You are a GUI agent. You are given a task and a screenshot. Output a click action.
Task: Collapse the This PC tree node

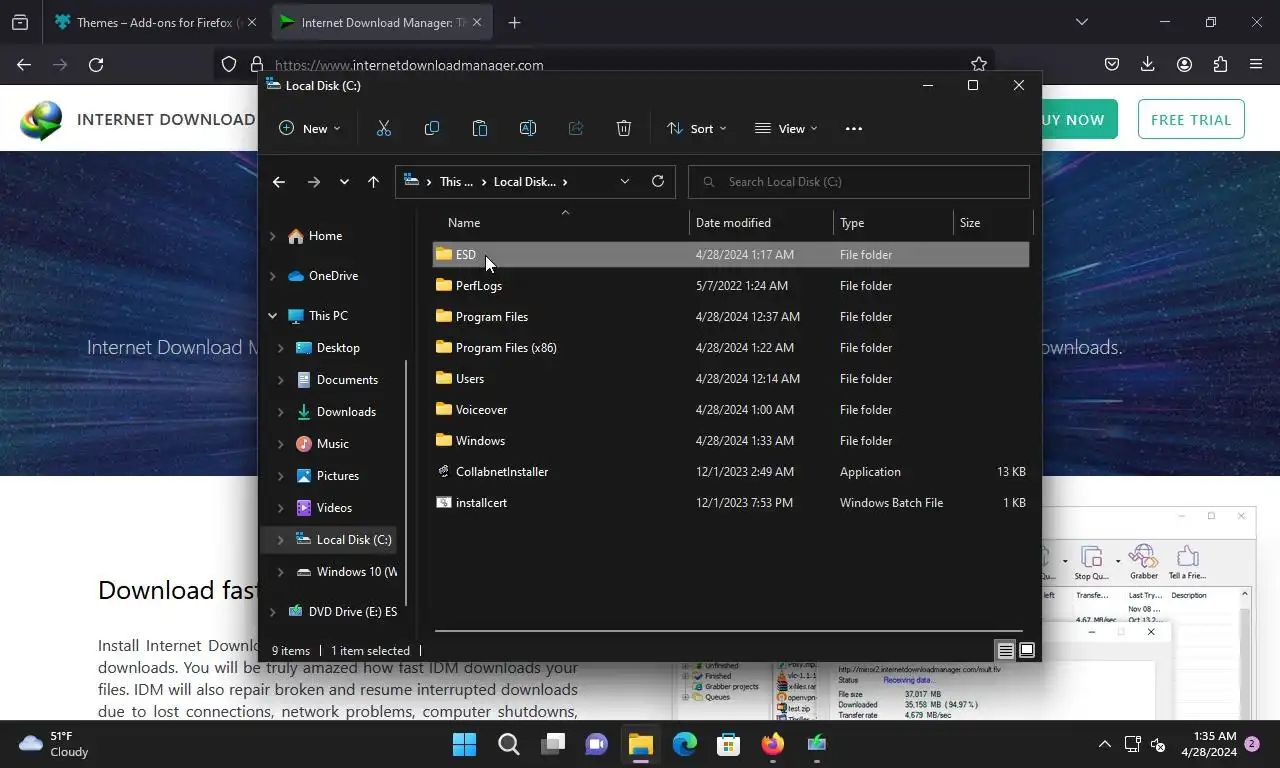click(272, 316)
